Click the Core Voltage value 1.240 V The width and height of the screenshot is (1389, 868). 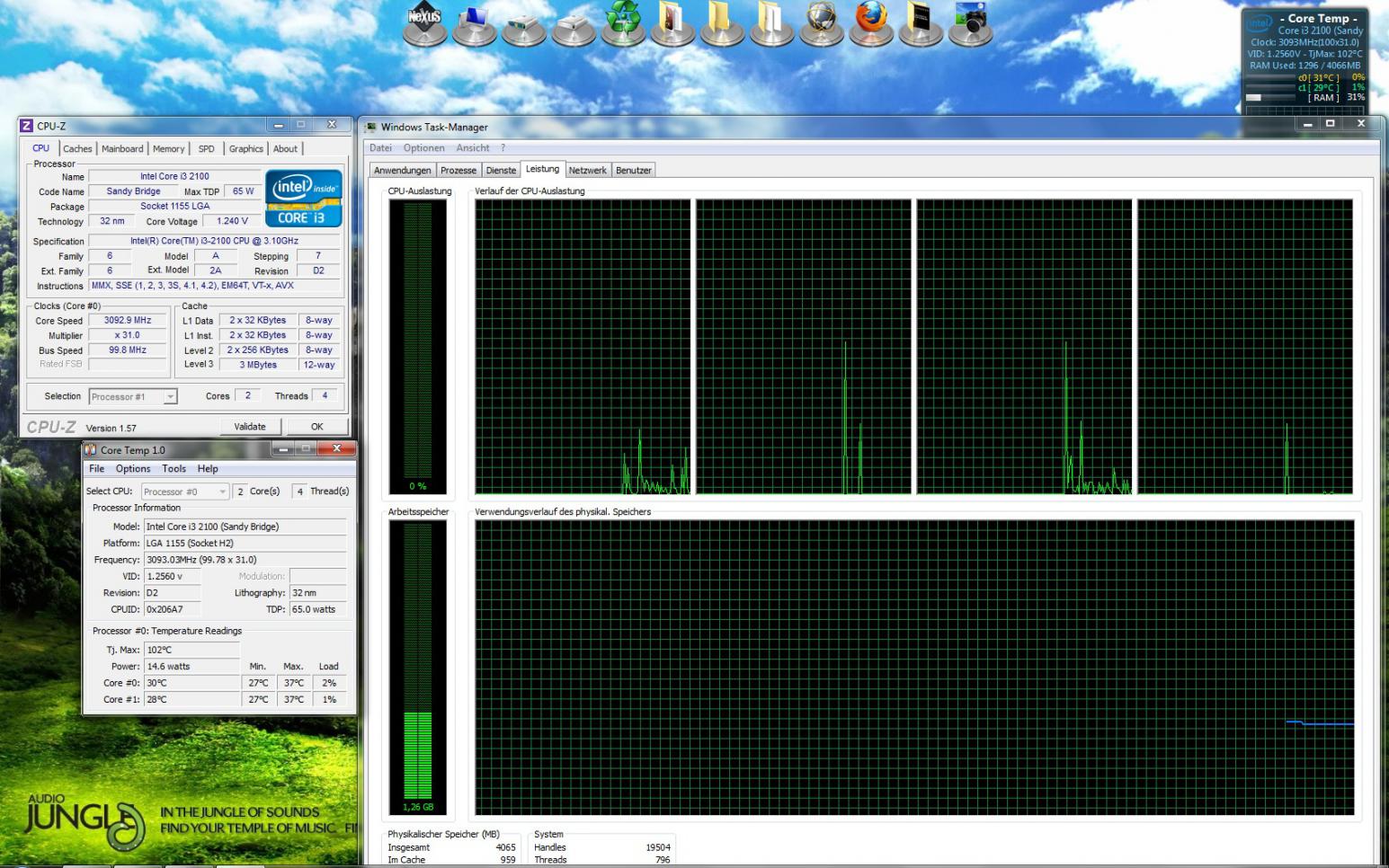point(232,221)
